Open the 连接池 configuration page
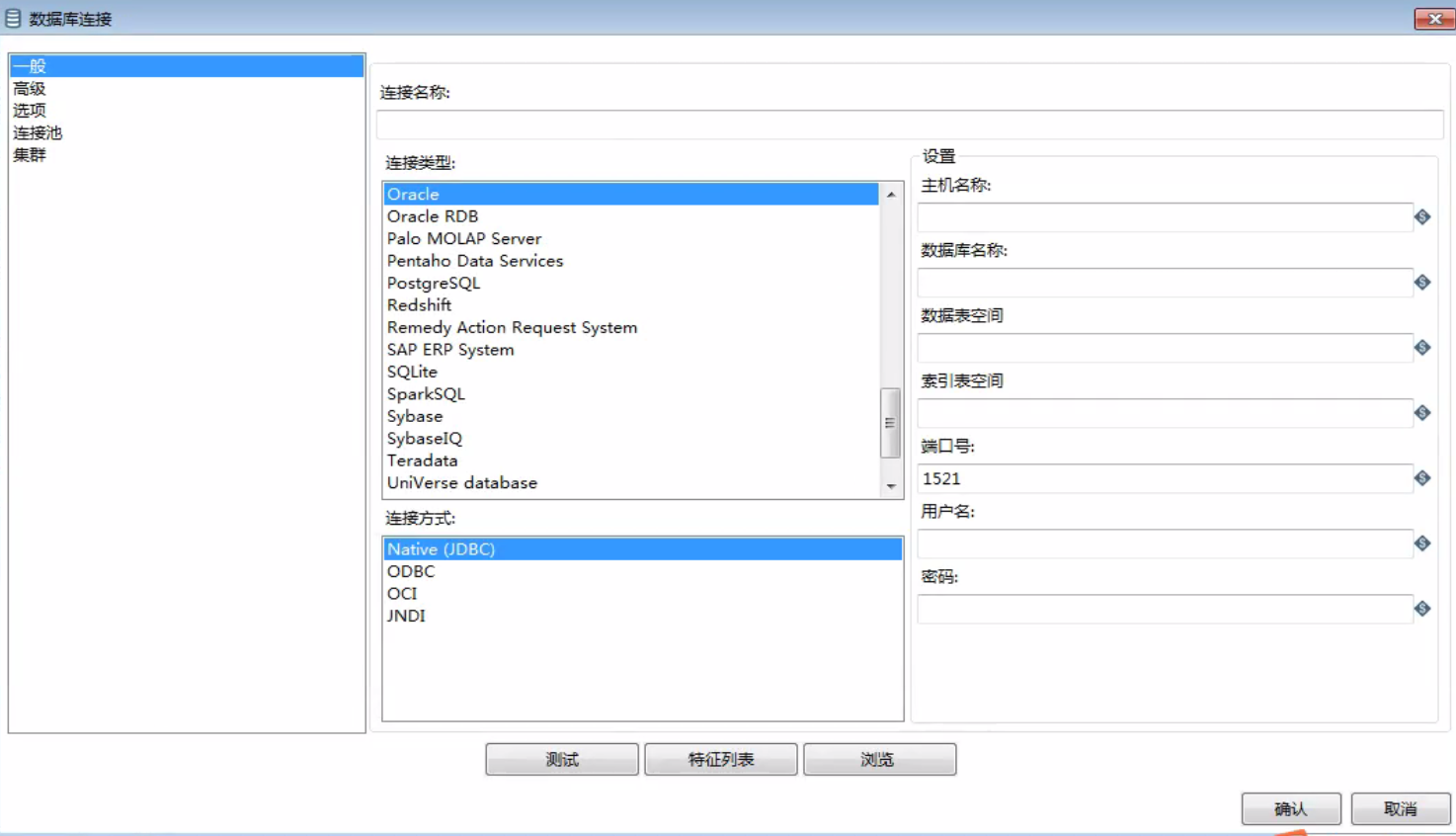1456x836 pixels. tap(38, 131)
